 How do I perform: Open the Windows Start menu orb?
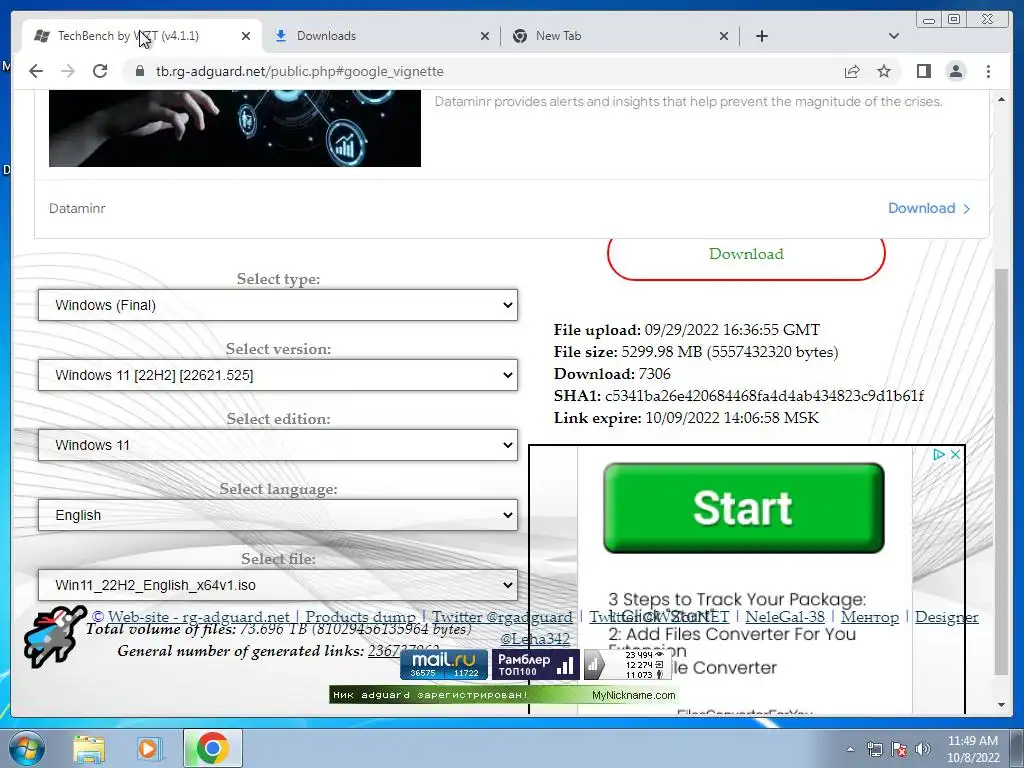tap(26, 748)
